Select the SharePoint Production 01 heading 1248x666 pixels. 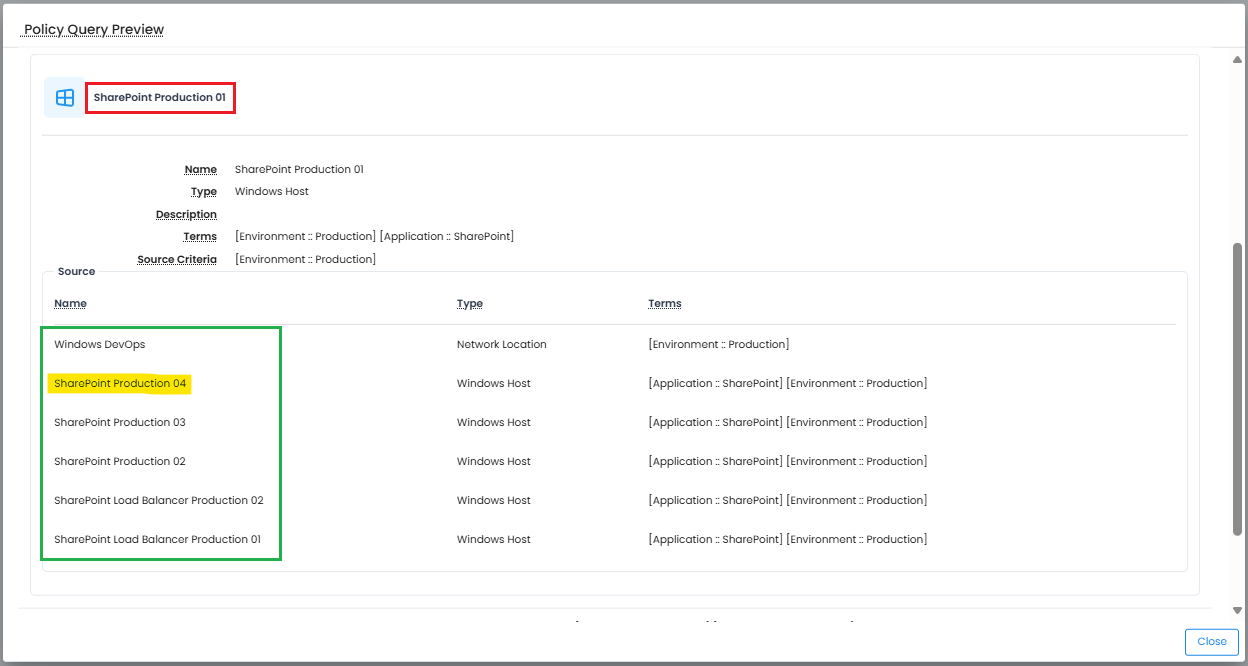pyautogui.click(x=160, y=98)
